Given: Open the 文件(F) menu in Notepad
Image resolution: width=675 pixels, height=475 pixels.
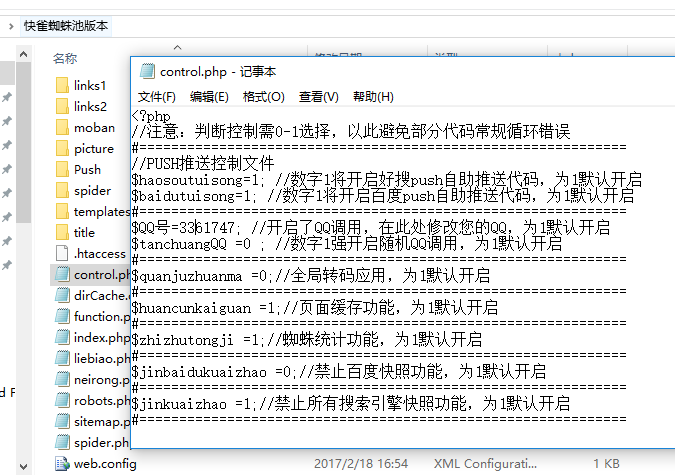Looking at the screenshot, I should pos(157,97).
